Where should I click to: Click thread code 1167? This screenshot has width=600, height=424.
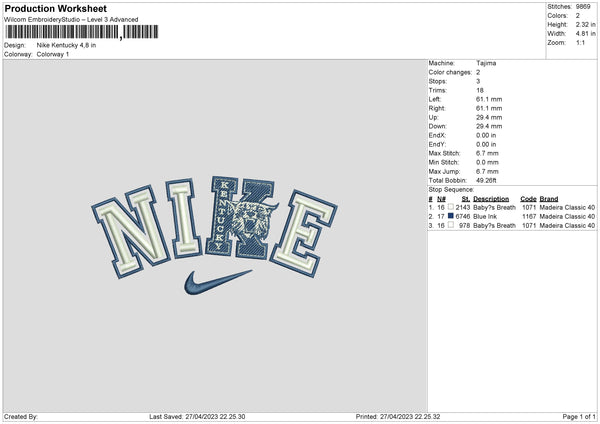tap(529, 217)
